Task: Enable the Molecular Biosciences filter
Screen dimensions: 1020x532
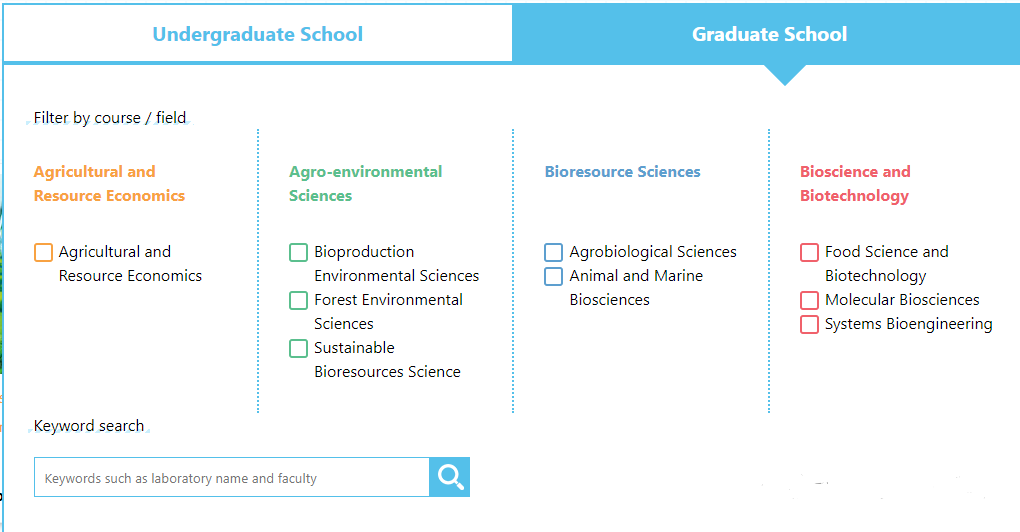Action: 809,300
